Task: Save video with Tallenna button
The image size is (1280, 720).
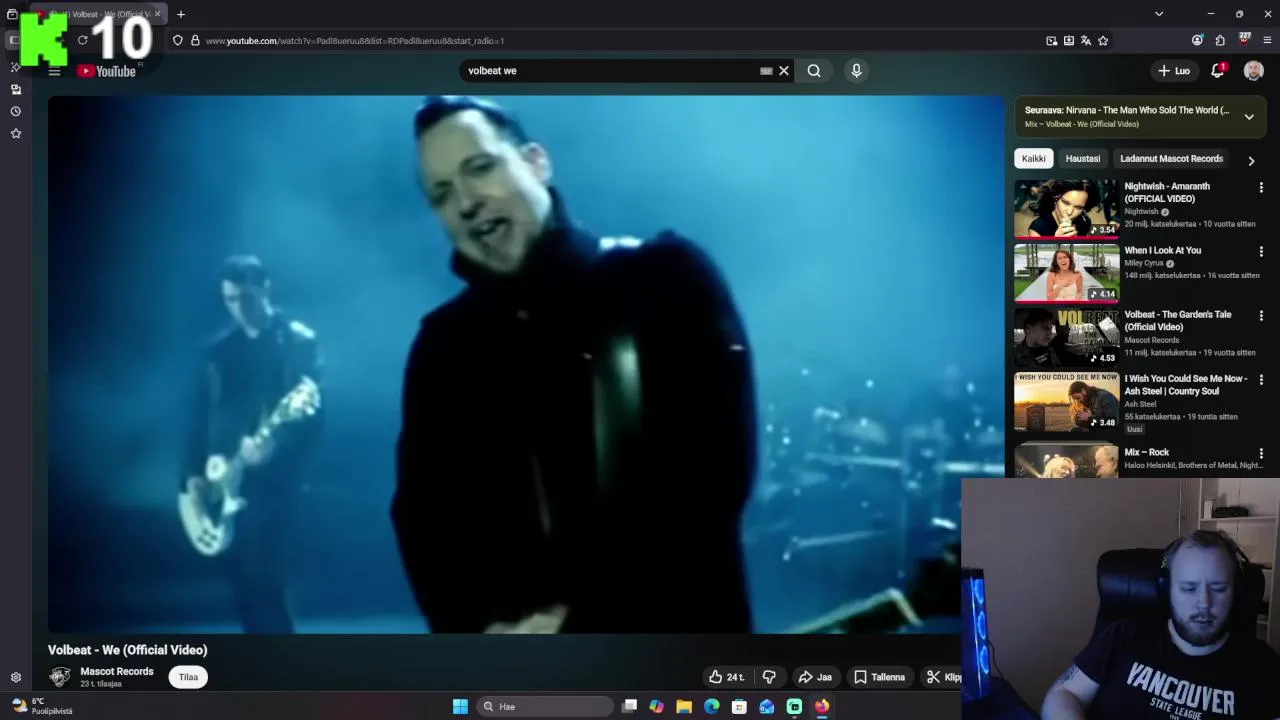Action: pyautogui.click(x=879, y=677)
